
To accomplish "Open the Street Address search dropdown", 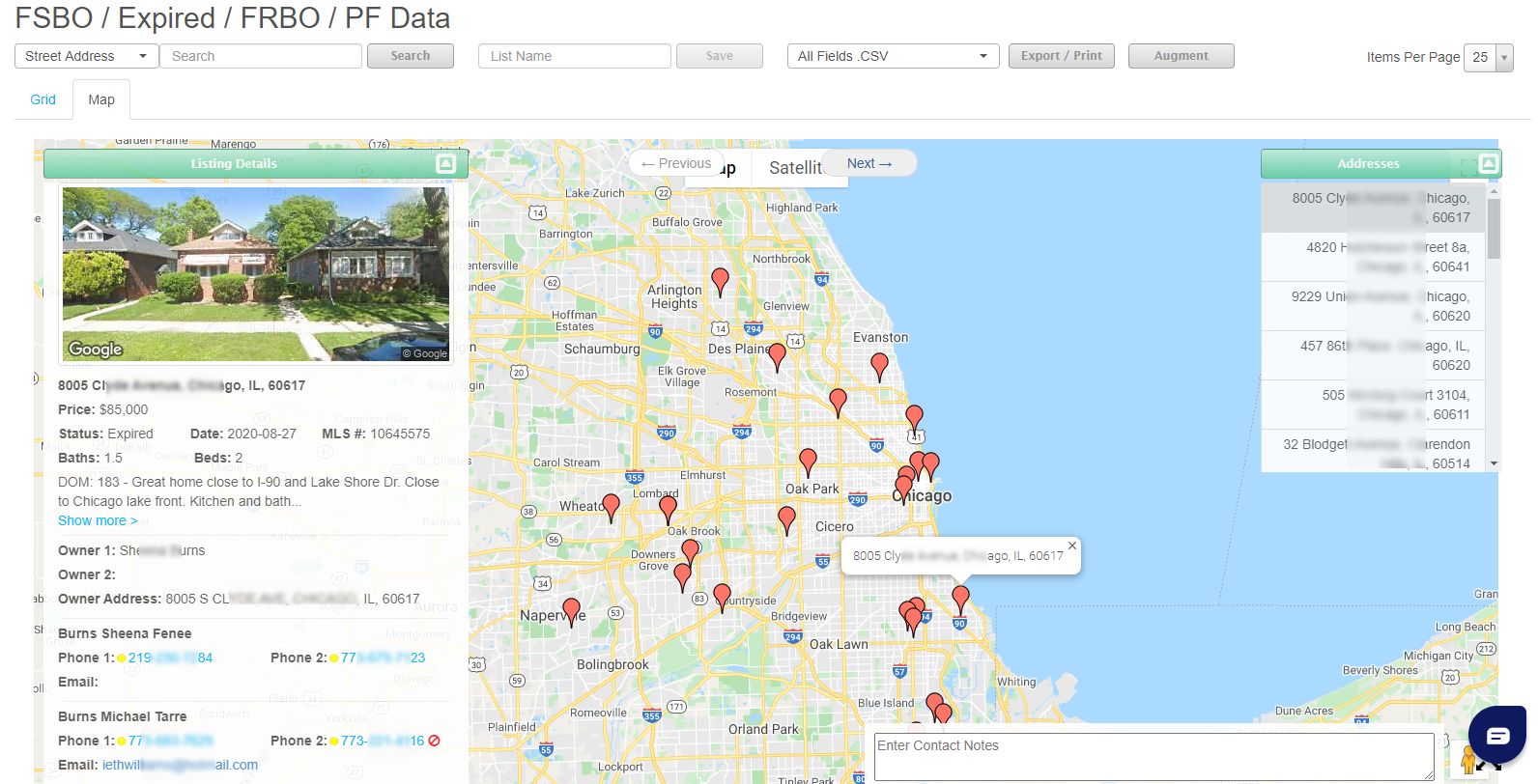I will [x=87, y=56].
